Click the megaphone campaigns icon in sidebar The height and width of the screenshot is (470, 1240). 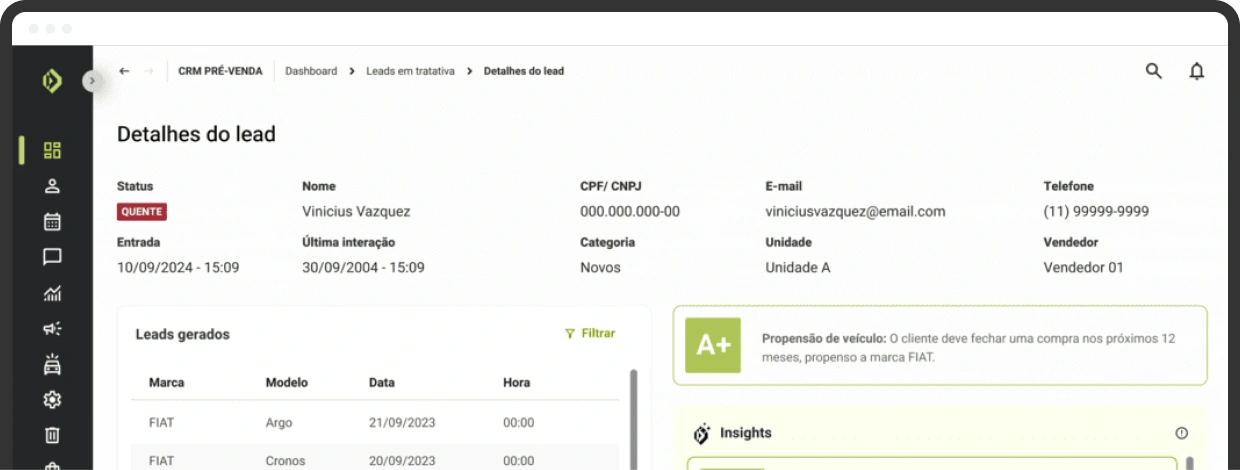[52, 328]
